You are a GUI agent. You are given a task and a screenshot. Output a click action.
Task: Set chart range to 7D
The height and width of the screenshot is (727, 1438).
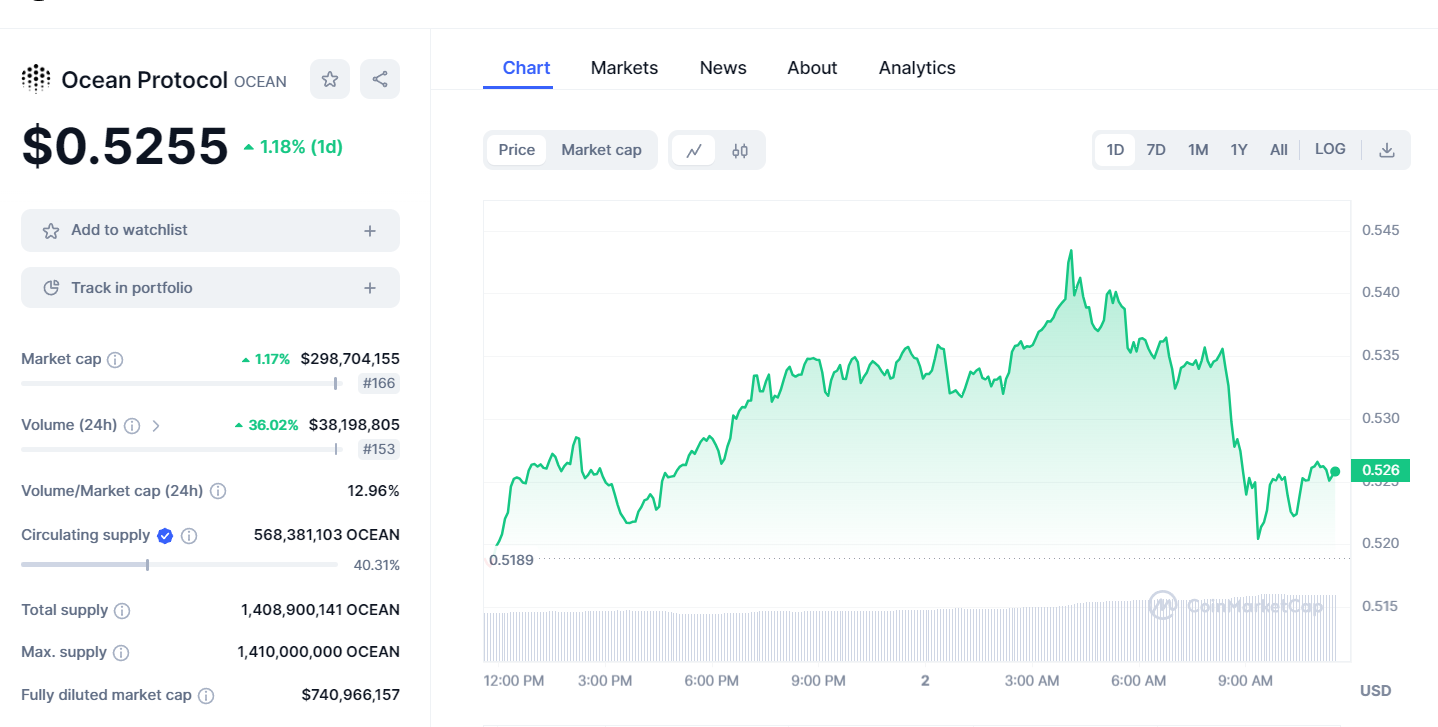point(1156,150)
